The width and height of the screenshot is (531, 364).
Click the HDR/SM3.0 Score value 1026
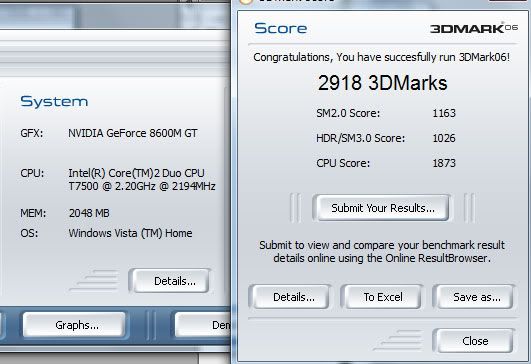coord(444,138)
